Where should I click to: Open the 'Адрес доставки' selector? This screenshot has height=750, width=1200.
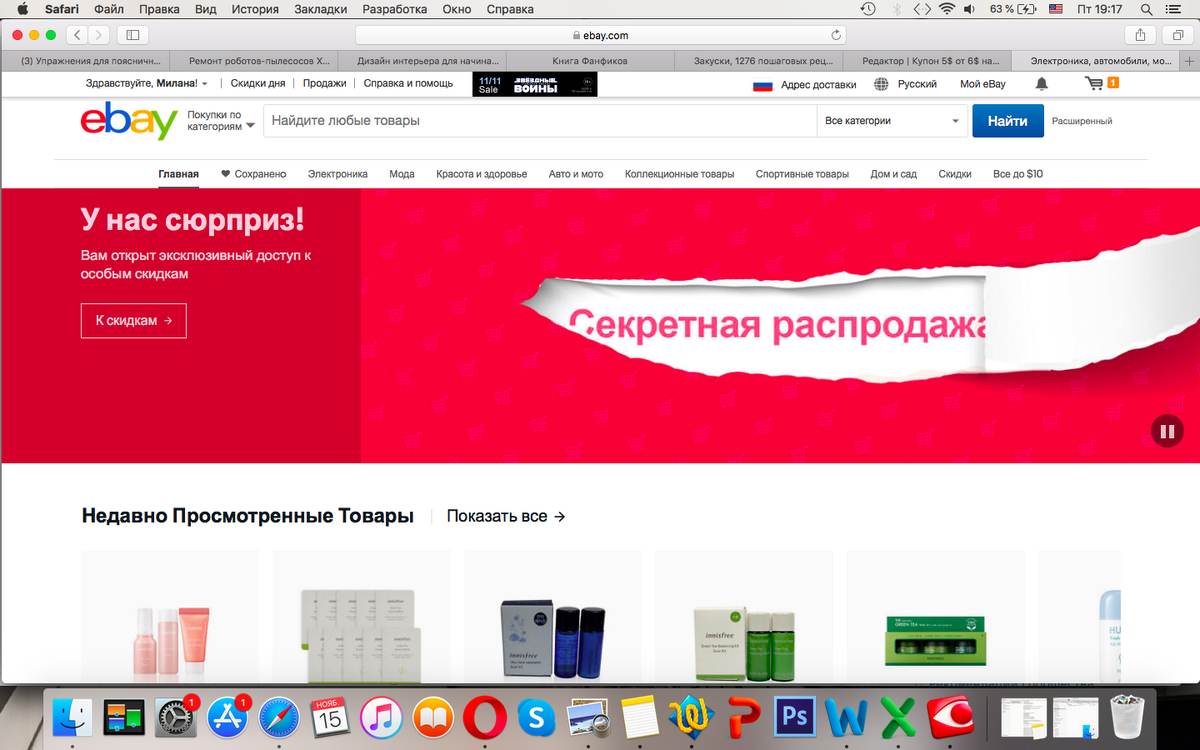805,84
